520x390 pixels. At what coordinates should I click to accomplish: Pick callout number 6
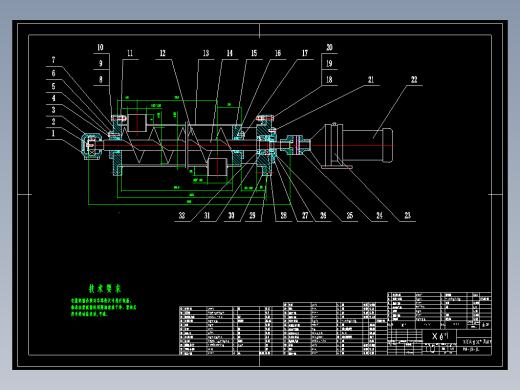click(53, 73)
